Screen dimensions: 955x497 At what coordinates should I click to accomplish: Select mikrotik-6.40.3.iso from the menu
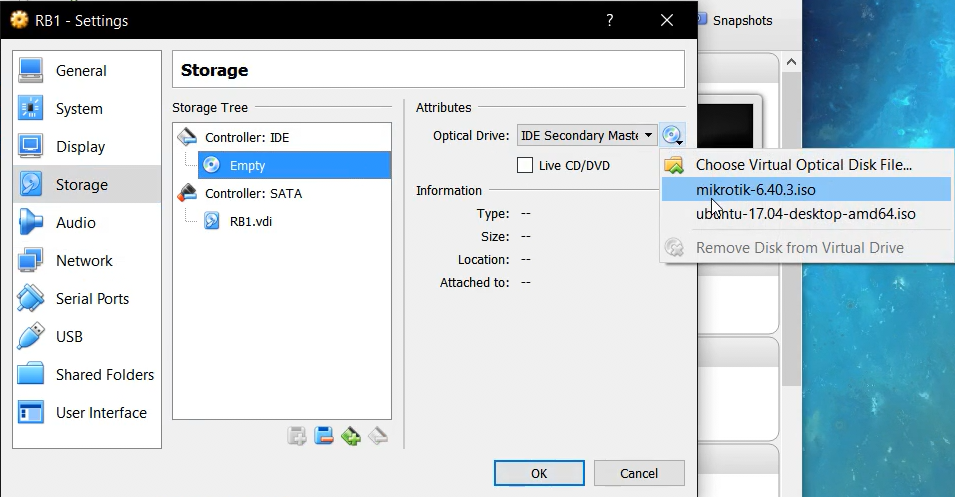[807, 189]
